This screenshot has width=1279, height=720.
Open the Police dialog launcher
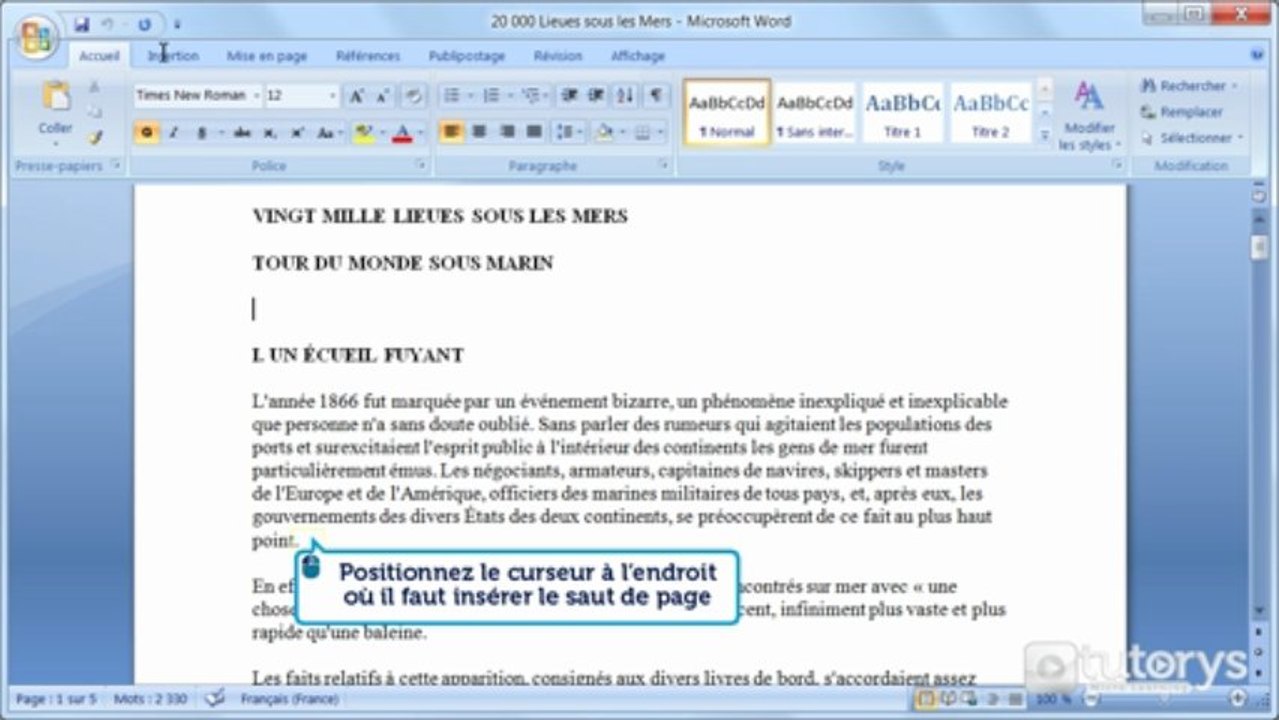(421, 165)
